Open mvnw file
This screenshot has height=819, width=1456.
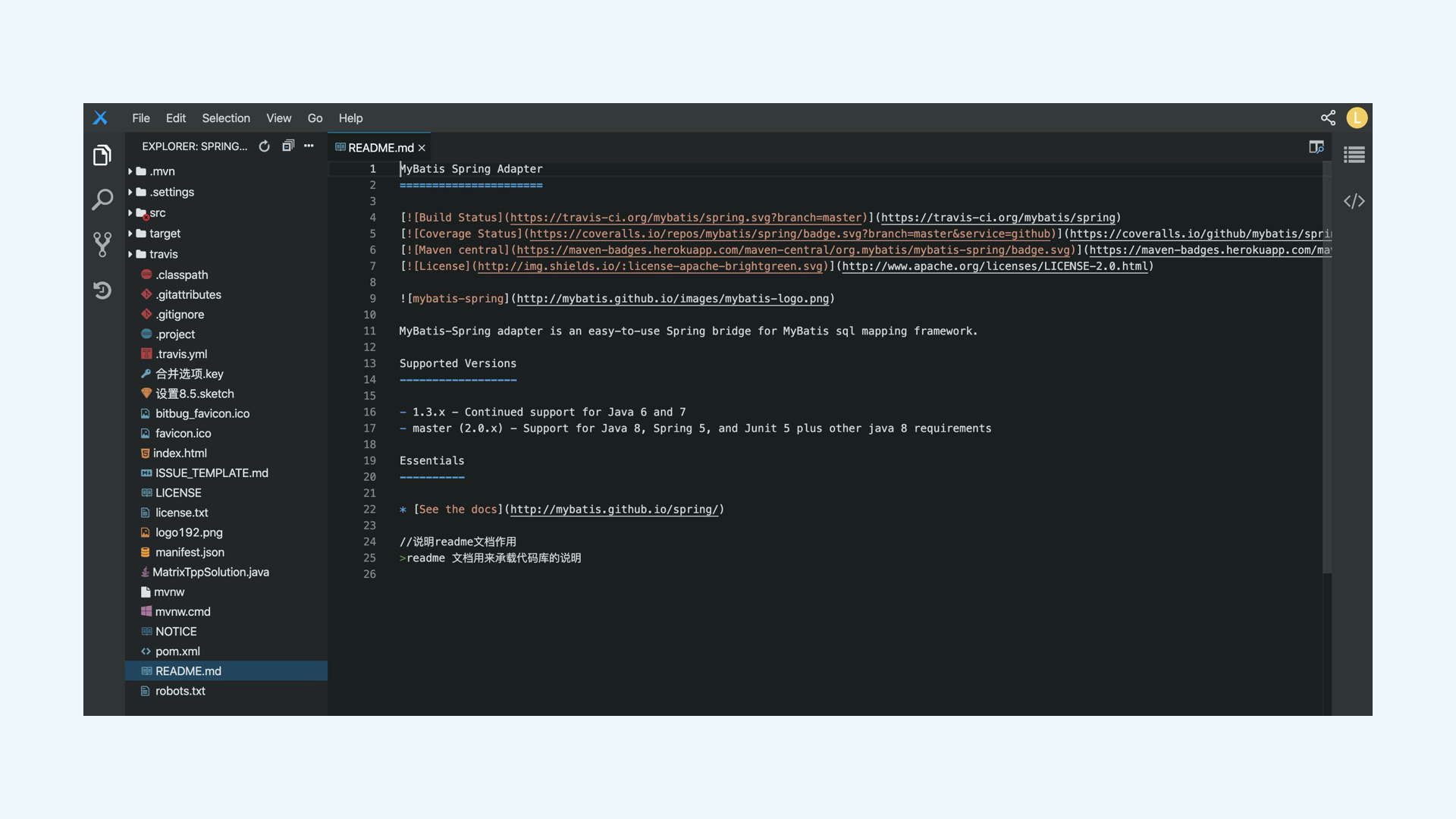[226, 591]
